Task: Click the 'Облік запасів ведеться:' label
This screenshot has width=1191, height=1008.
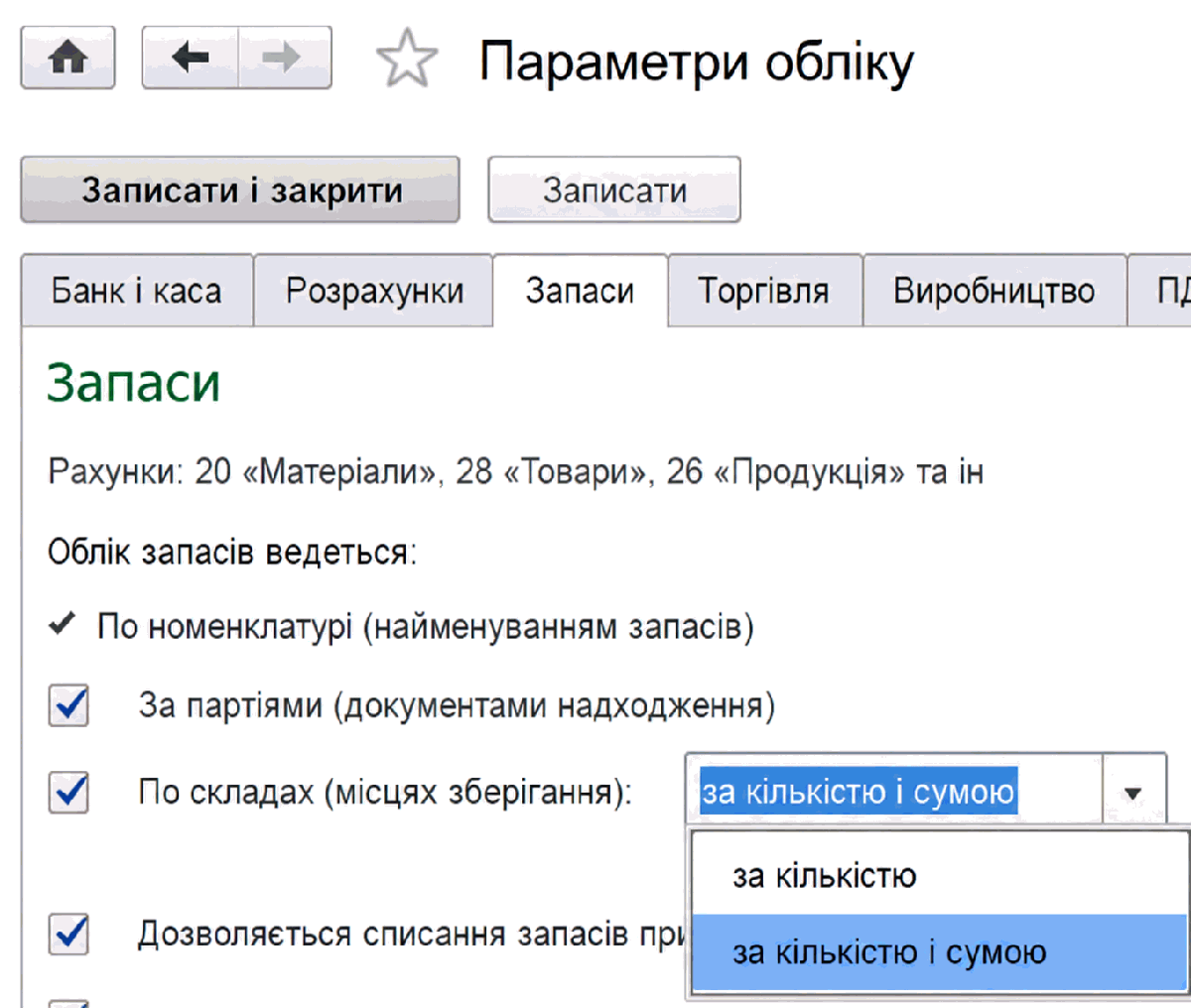Action: 232,552
